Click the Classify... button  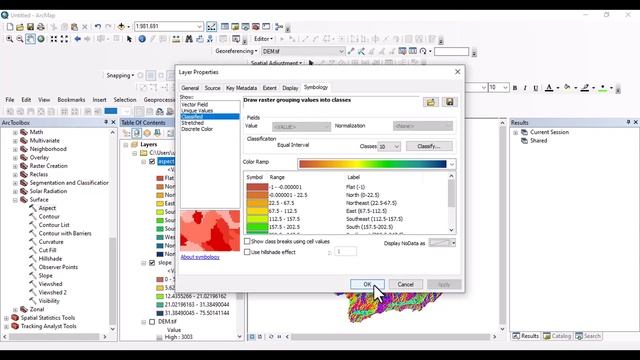[429, 146]
